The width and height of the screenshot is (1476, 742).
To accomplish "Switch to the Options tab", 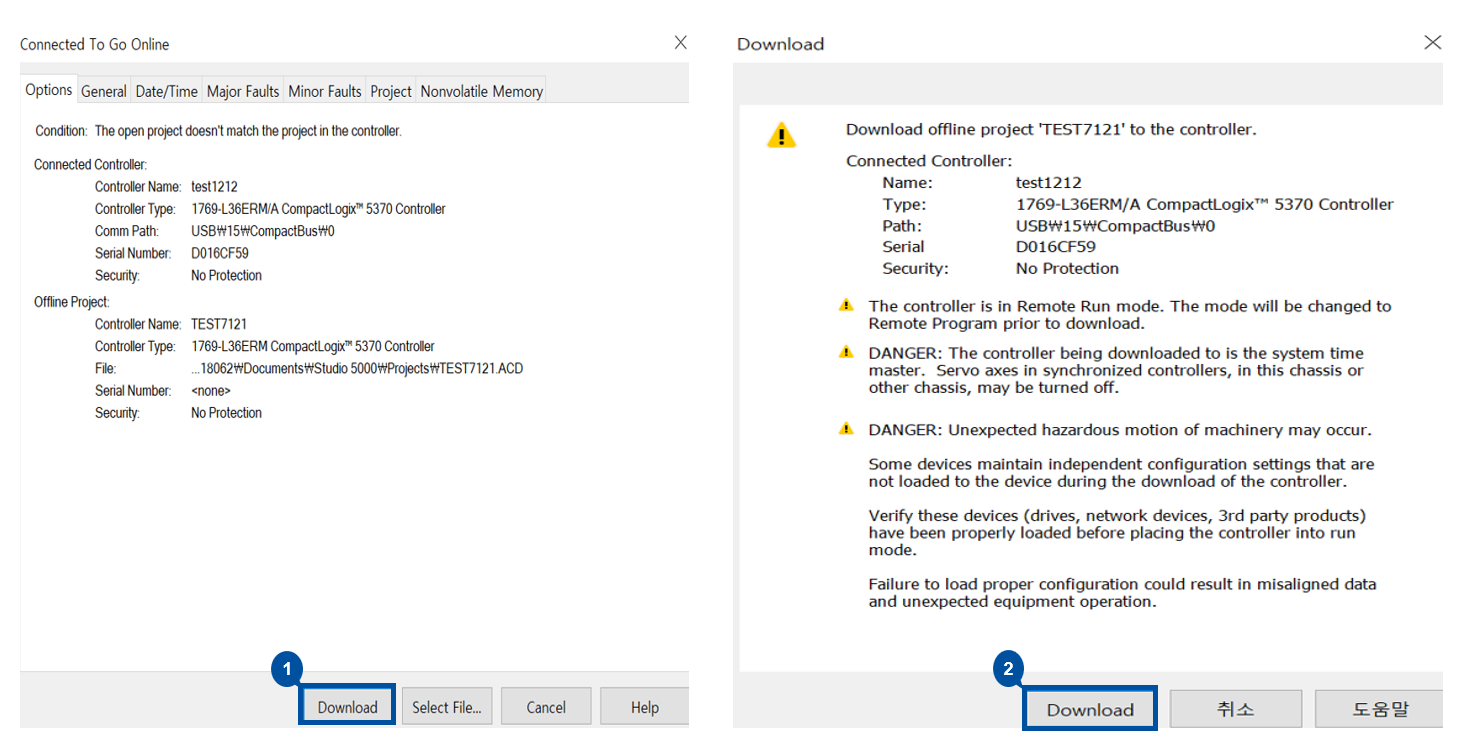I will click(49, 90).
